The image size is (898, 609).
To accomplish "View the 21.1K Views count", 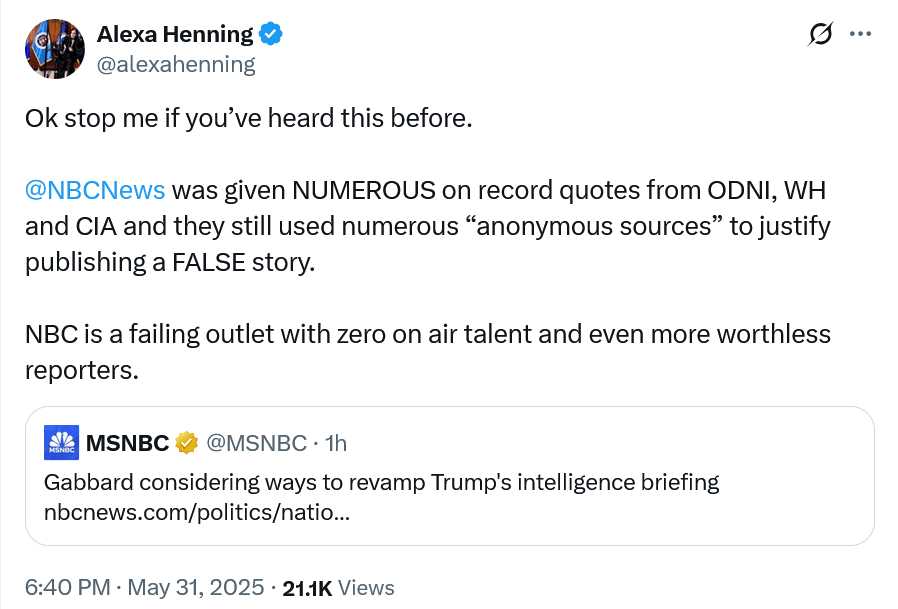I will point(338,588).
